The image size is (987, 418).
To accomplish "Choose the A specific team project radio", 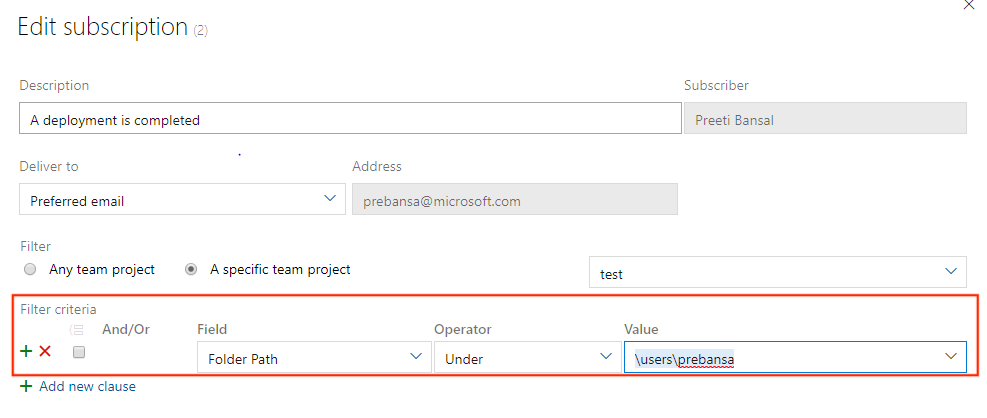I will click(x=192, y=269).
